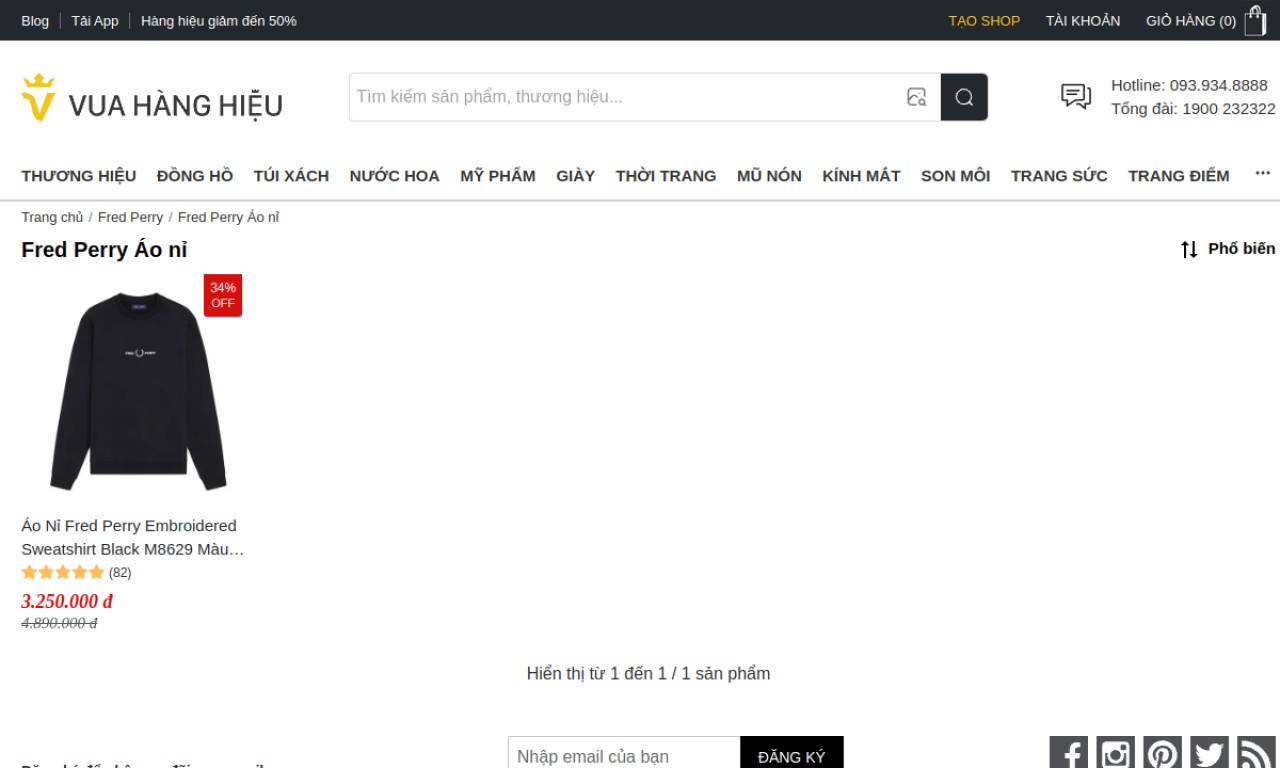This screenshot has height=768, width=1280.
Task: Click the price 3.250.000 đ
Action: point(67,601)
